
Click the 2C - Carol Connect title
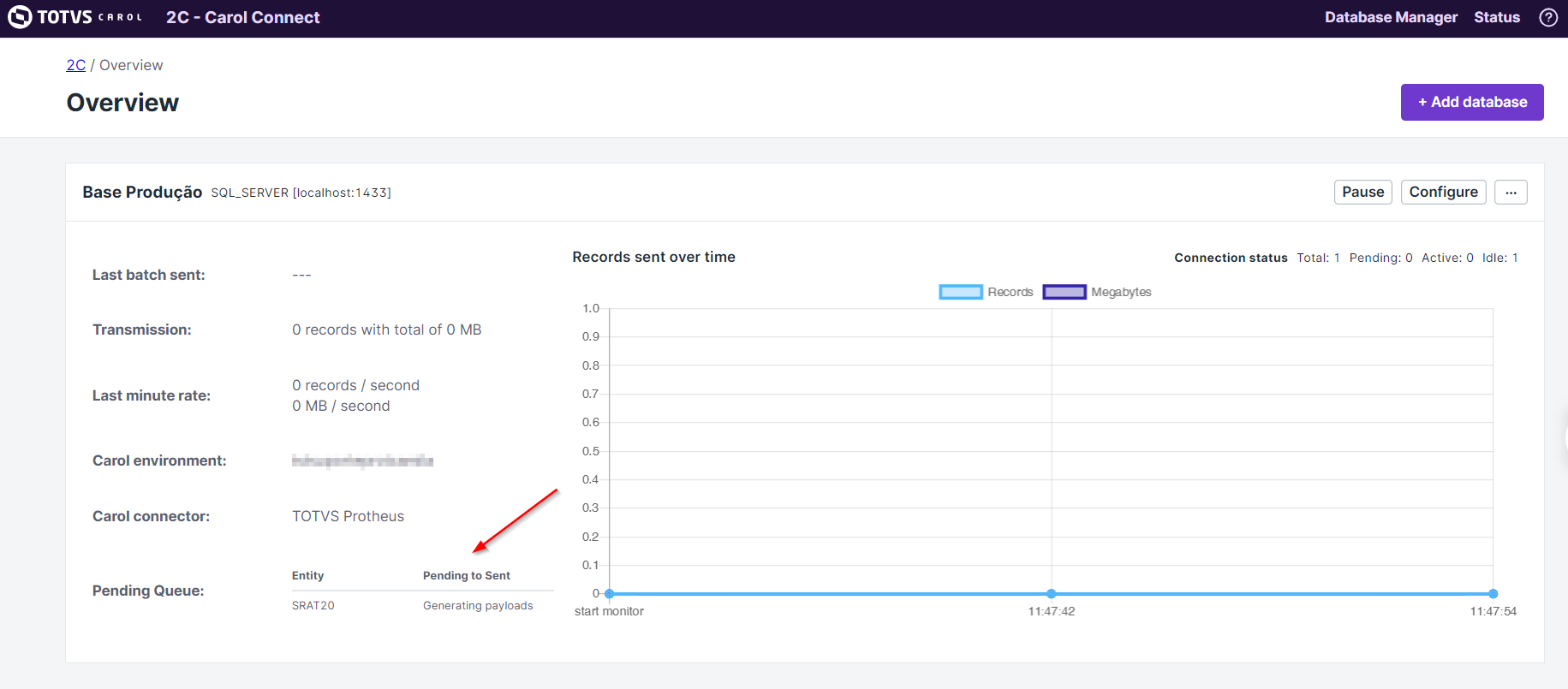242,17
